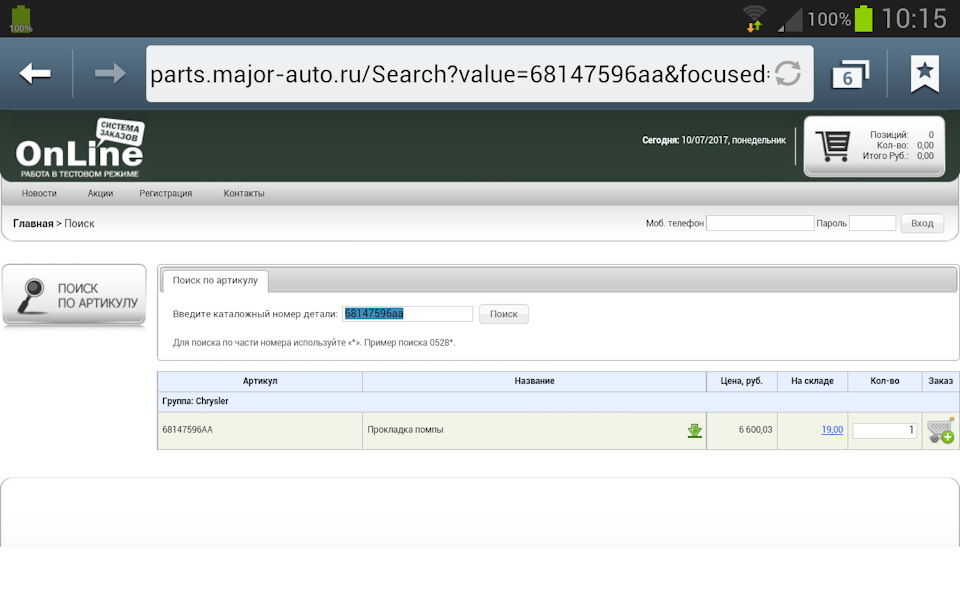Add part 68147596AA to cart
The width and height of the screenshot is (960, 600).
pos(940,431)
